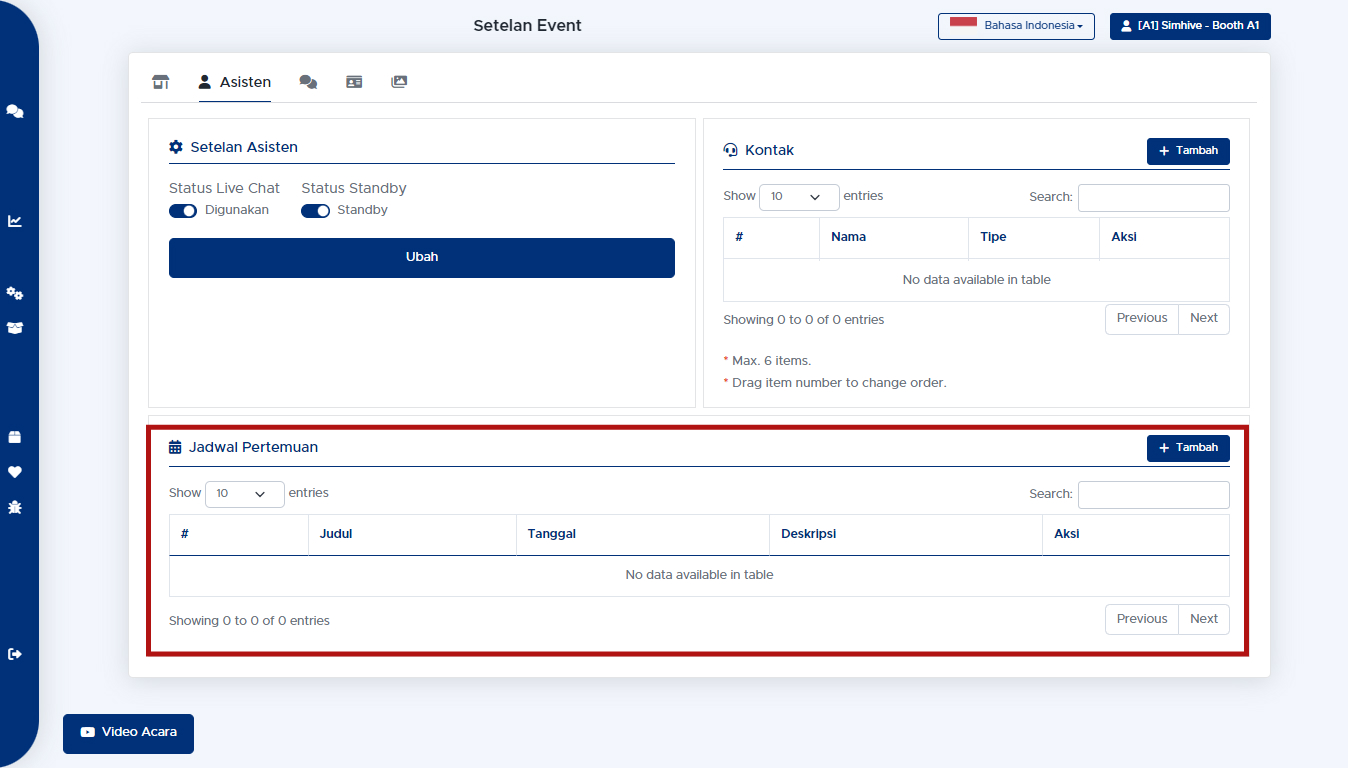This screenshot has width=1348, height=768.
Task: Sort Kontak table by Tipe column
Action: [x=1034, y=238]
